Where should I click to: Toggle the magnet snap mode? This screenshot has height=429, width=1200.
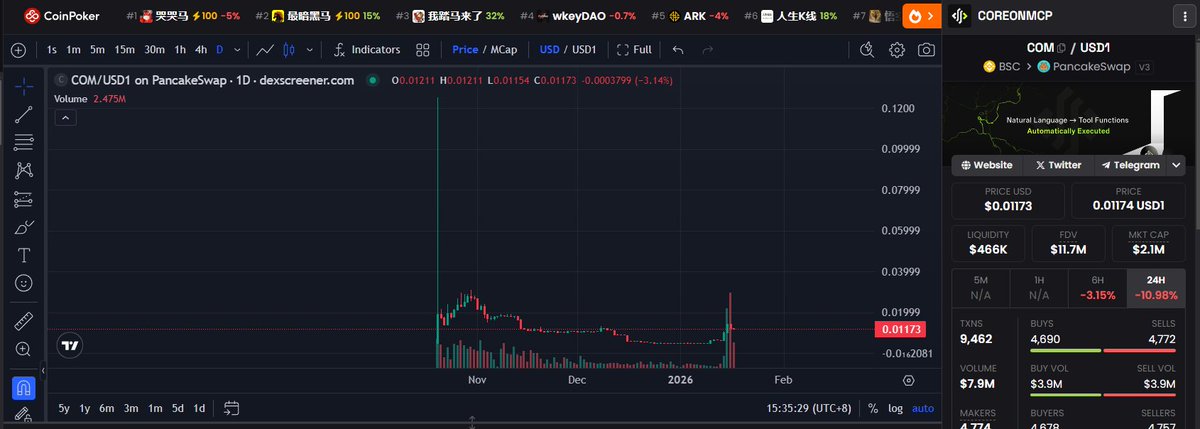point(23,386)
